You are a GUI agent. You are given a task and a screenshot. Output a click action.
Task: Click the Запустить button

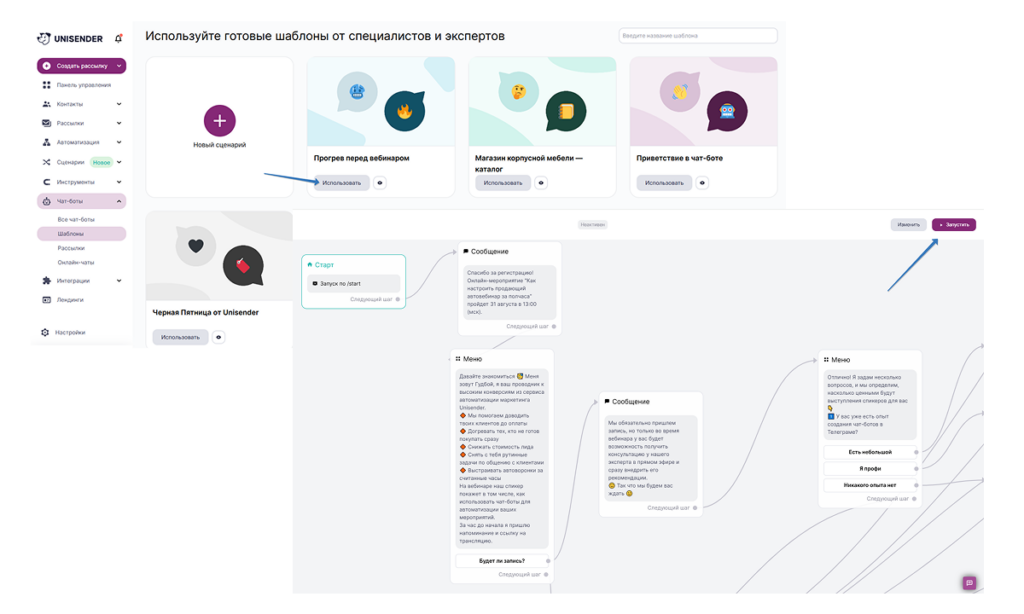tap(954, 225)
